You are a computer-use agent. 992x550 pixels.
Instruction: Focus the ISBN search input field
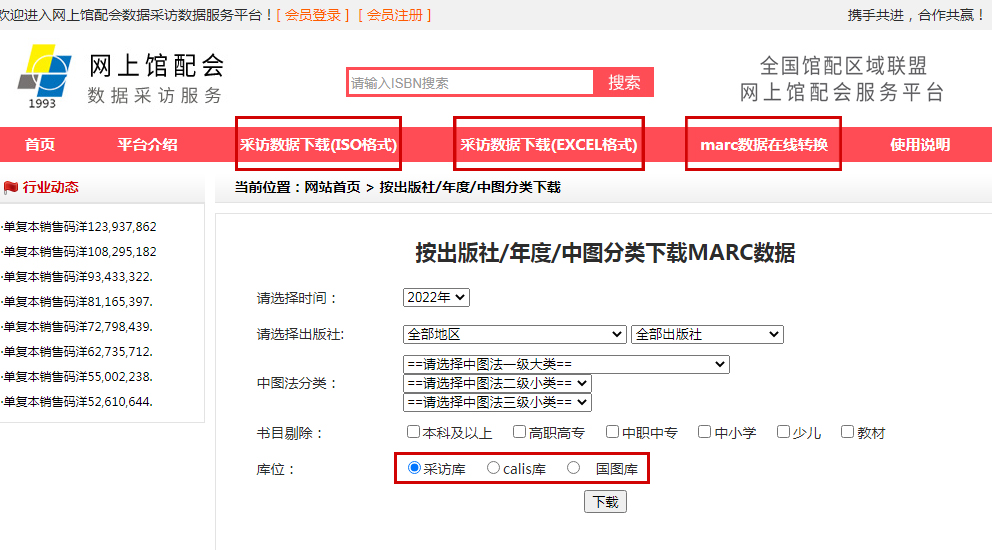coord(470,83)
